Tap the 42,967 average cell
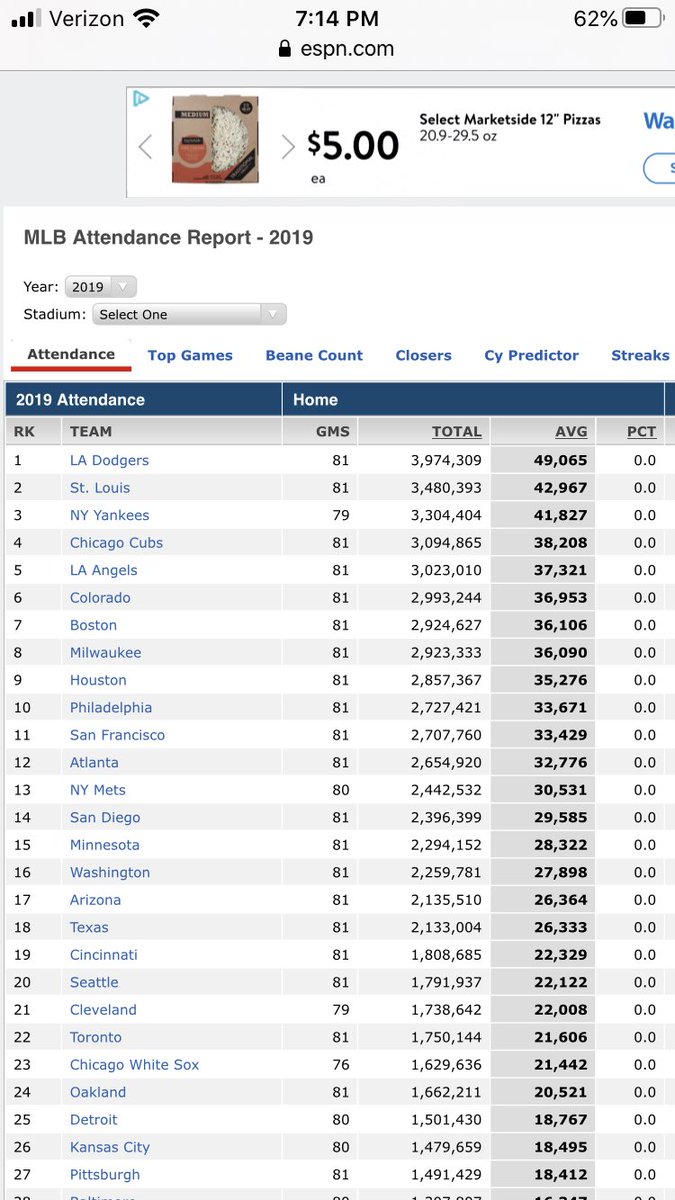Image resolution: width=675 pixels, height=1200 pixels. 562,488
